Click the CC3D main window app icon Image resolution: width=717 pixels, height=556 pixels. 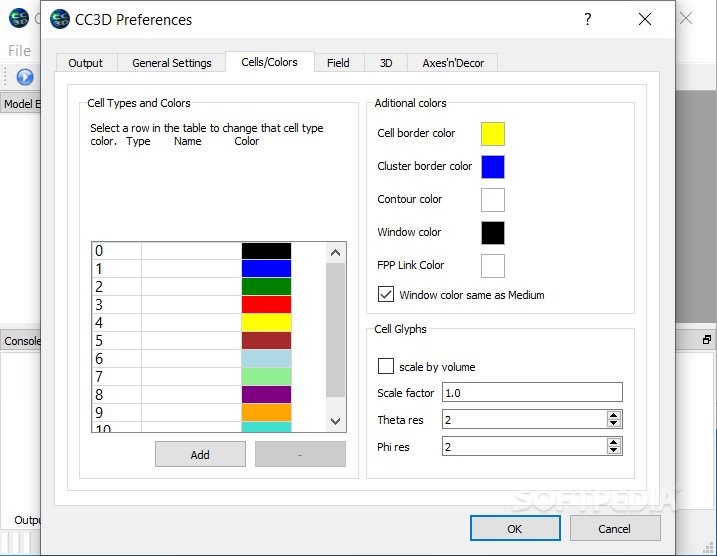click(x=19, y=18)
